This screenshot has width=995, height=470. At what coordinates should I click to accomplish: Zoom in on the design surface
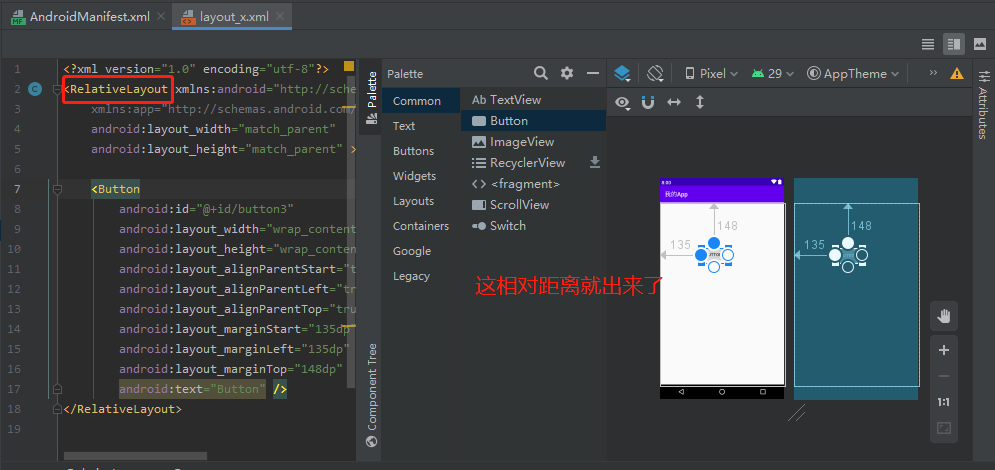pos(944,350)
